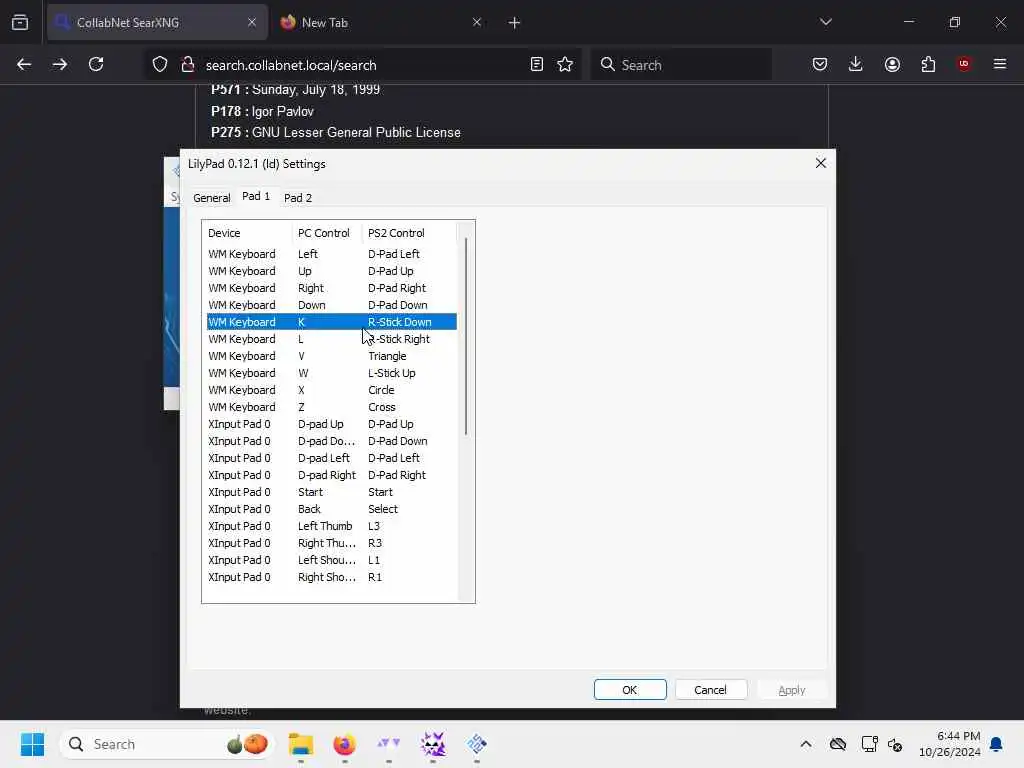Click the Firefox Search box

(x=681, y=65)
